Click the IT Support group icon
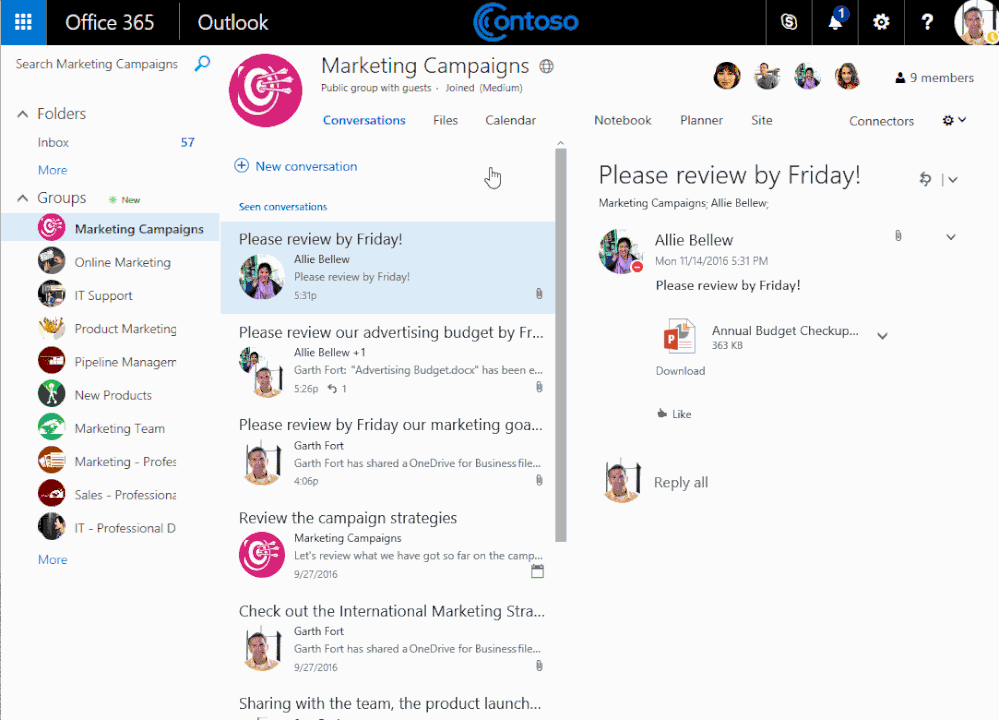The height and width of the screenshot is (720, 999). [x=52, y=294]
